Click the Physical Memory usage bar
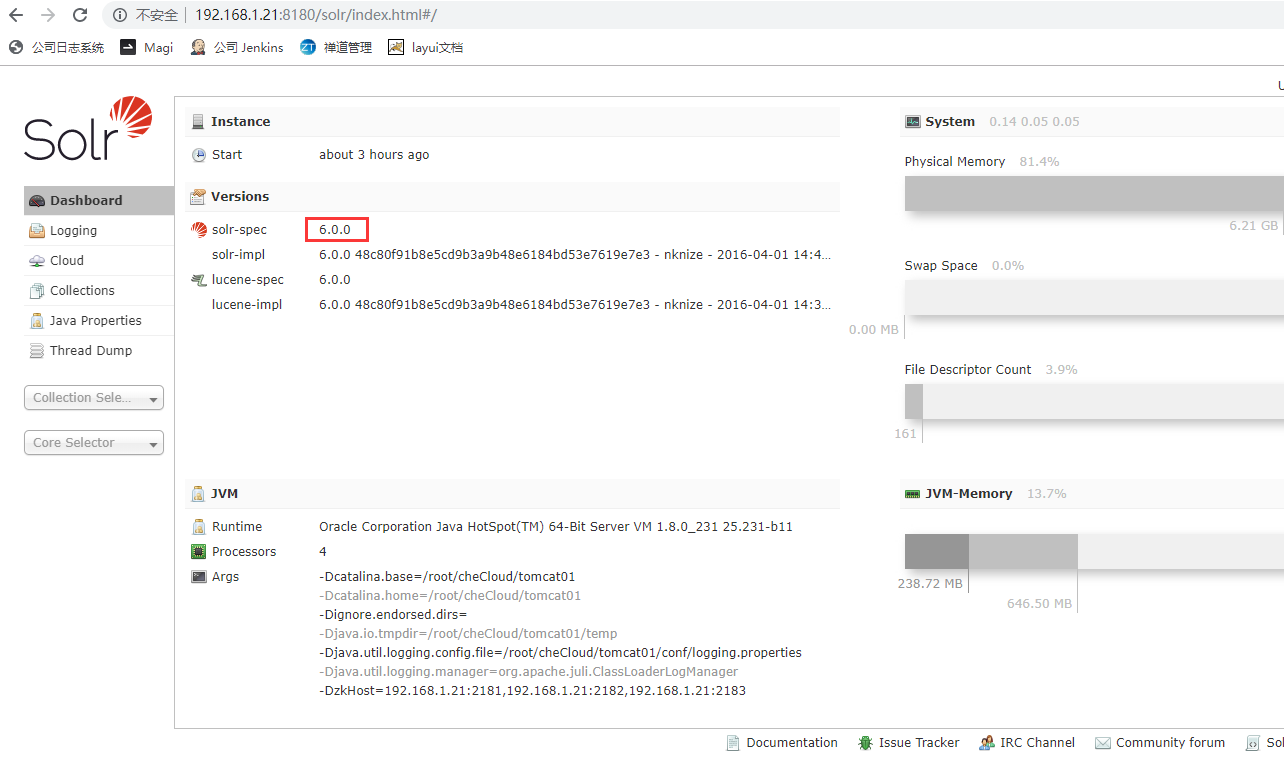The width and height of the screenshot is (1284, 760). tap(1090, 192)
